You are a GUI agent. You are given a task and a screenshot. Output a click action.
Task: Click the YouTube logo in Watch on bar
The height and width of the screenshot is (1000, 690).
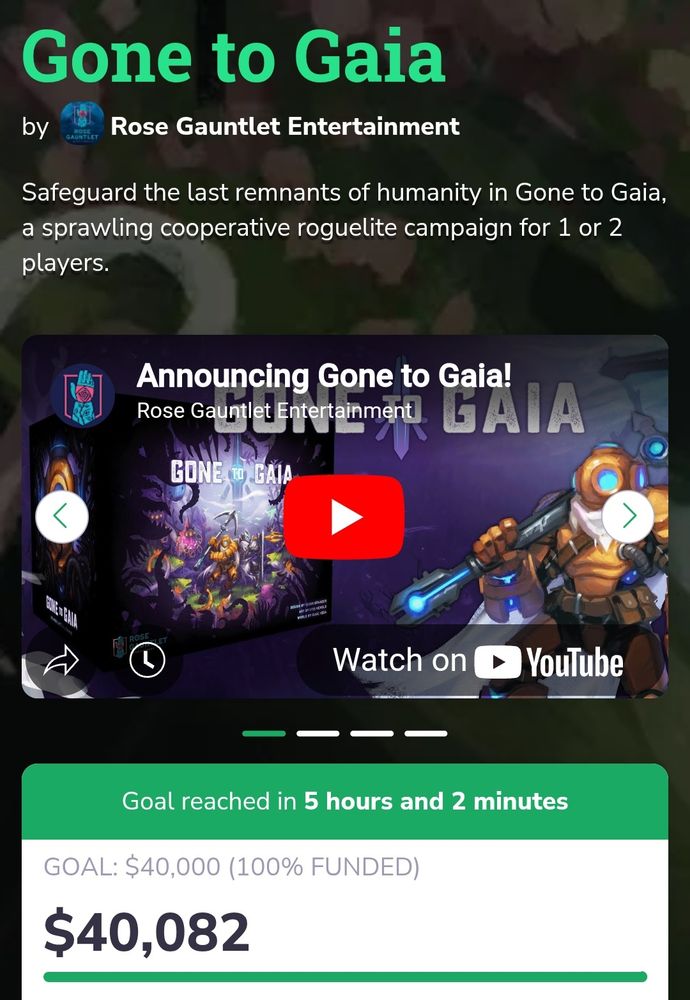tap(549, 662)
